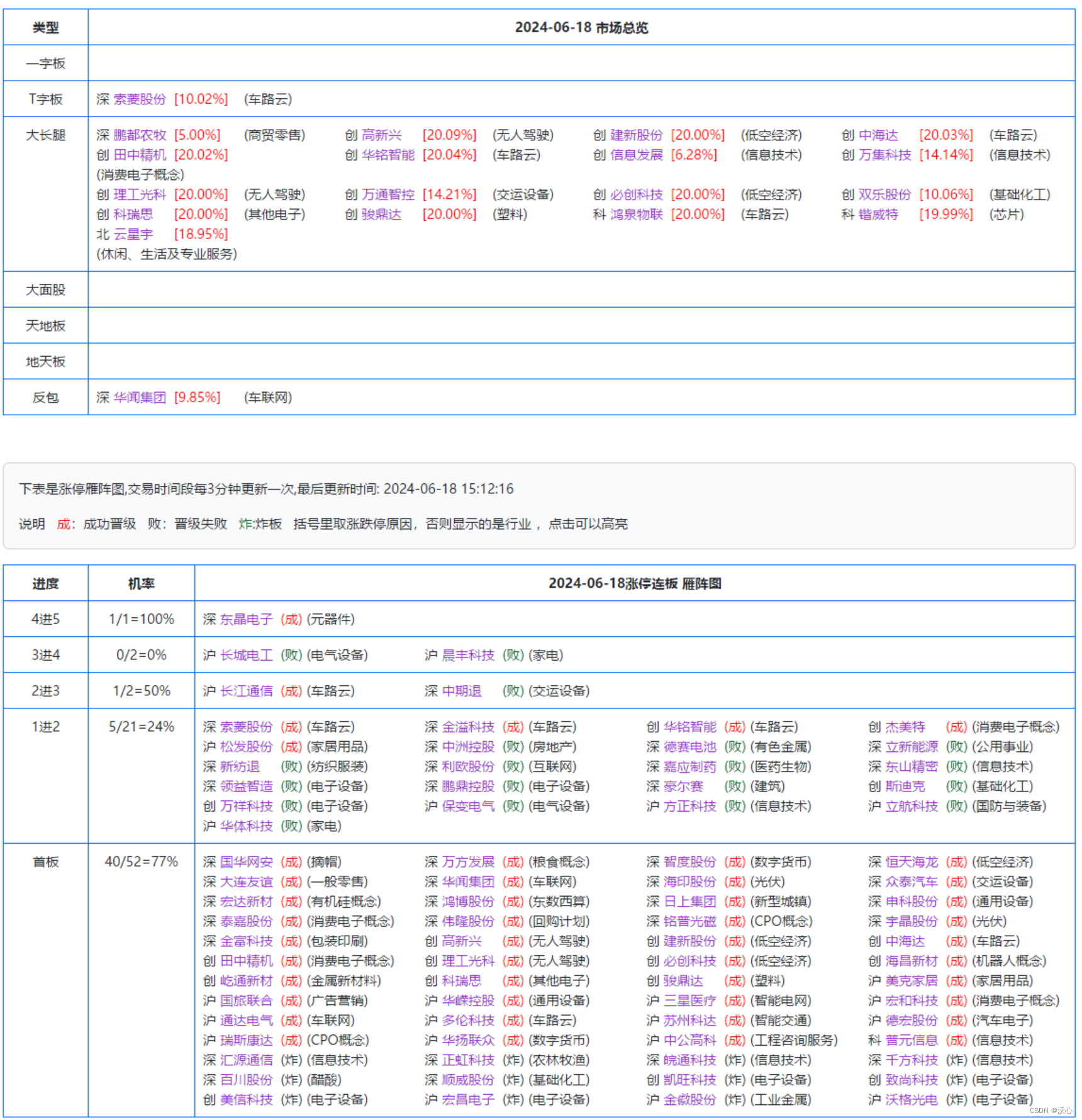Viewport: 1082px width, 1120px height.
Task: Select the 金徽股份 stock link
Action: (690, 1099)
